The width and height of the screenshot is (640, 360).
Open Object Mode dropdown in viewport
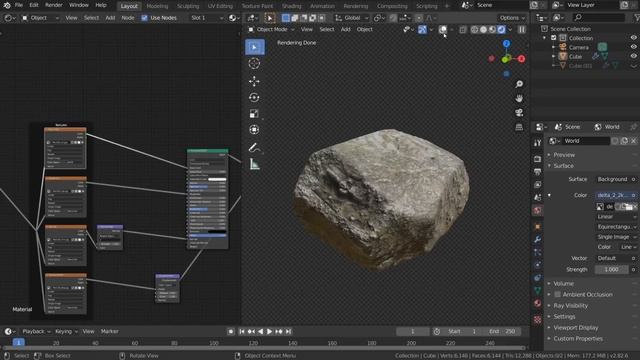coord(271,29)
